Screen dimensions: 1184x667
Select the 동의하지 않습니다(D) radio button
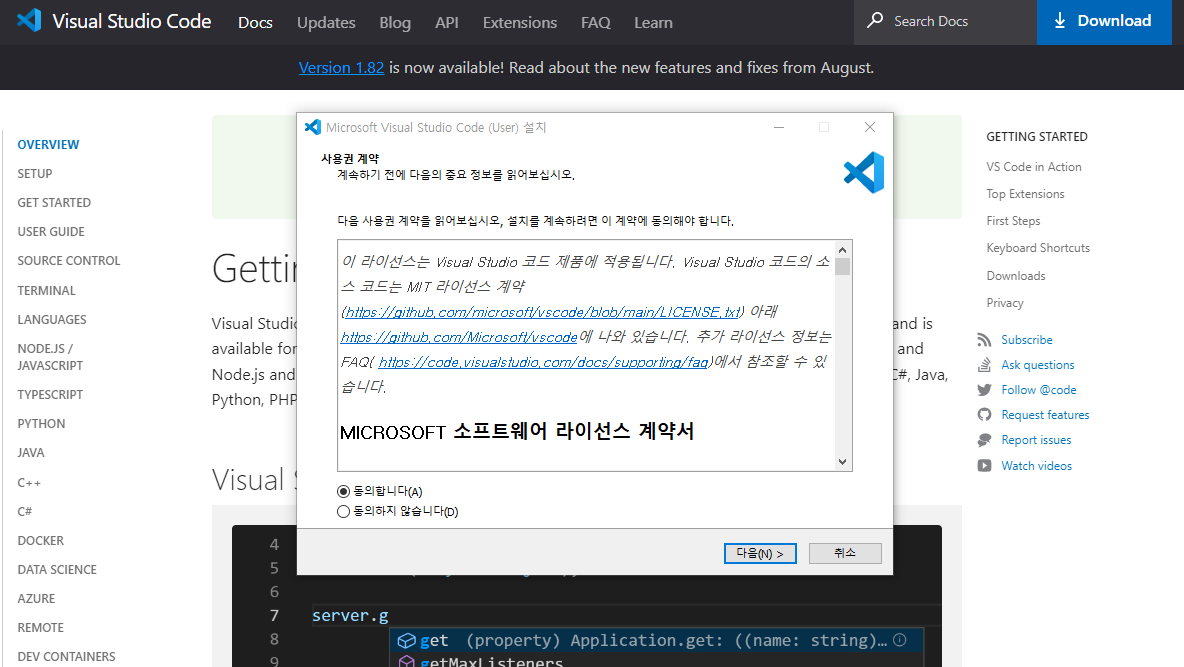(x=344, y=511)
